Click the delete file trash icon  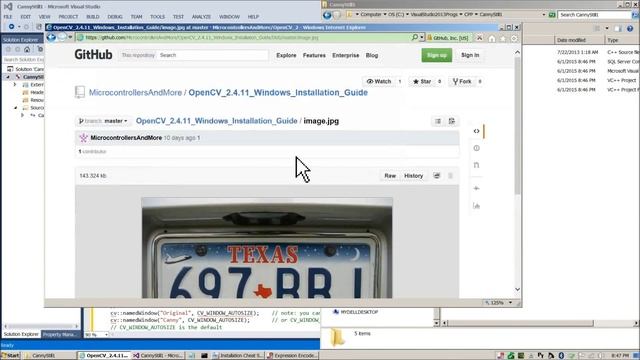(x=451, y=176)
